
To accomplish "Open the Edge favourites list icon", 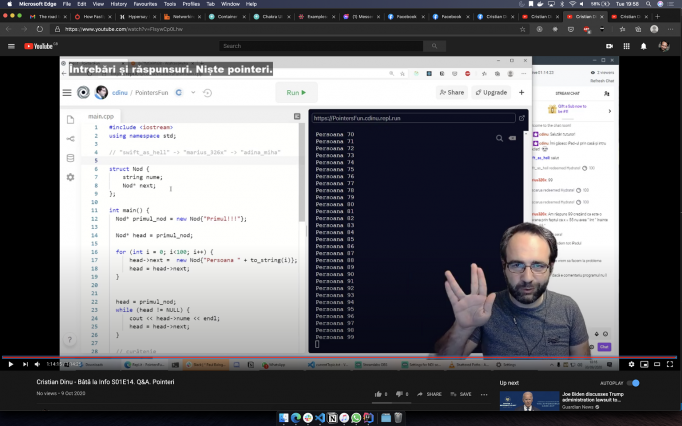I will [x=622, y=29].
